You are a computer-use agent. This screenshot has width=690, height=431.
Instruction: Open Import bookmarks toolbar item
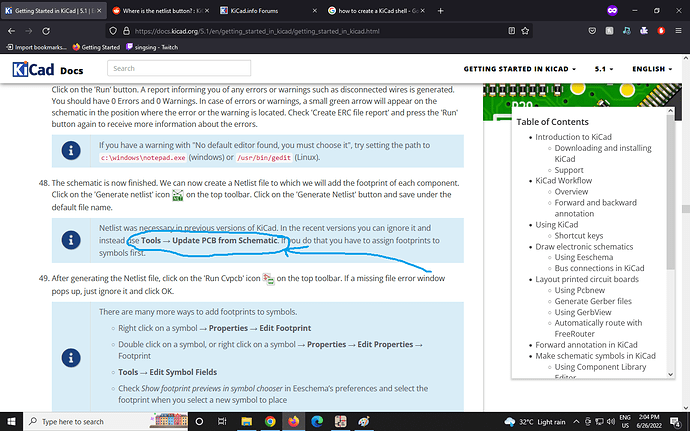point(36,47)
